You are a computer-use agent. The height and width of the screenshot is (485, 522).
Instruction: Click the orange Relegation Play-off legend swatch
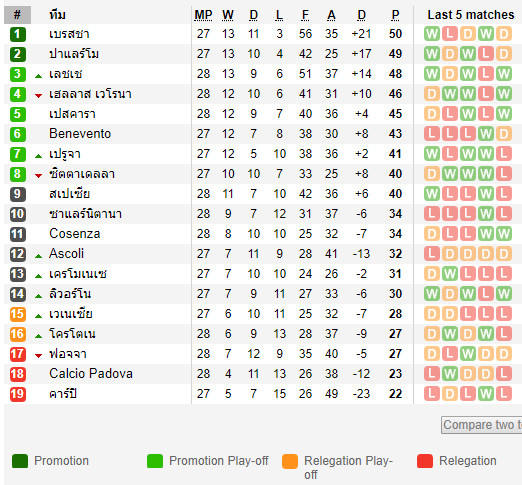(290, 461)
